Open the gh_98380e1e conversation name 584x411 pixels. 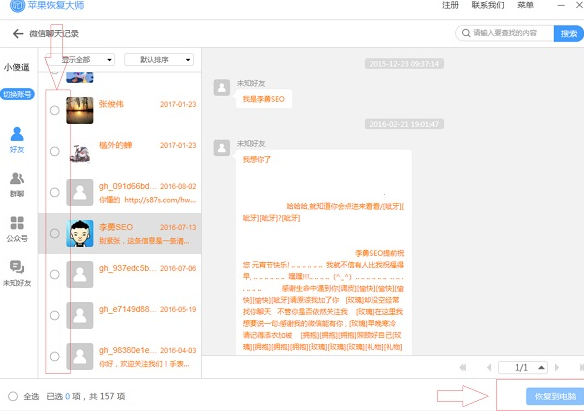point(128,350)
